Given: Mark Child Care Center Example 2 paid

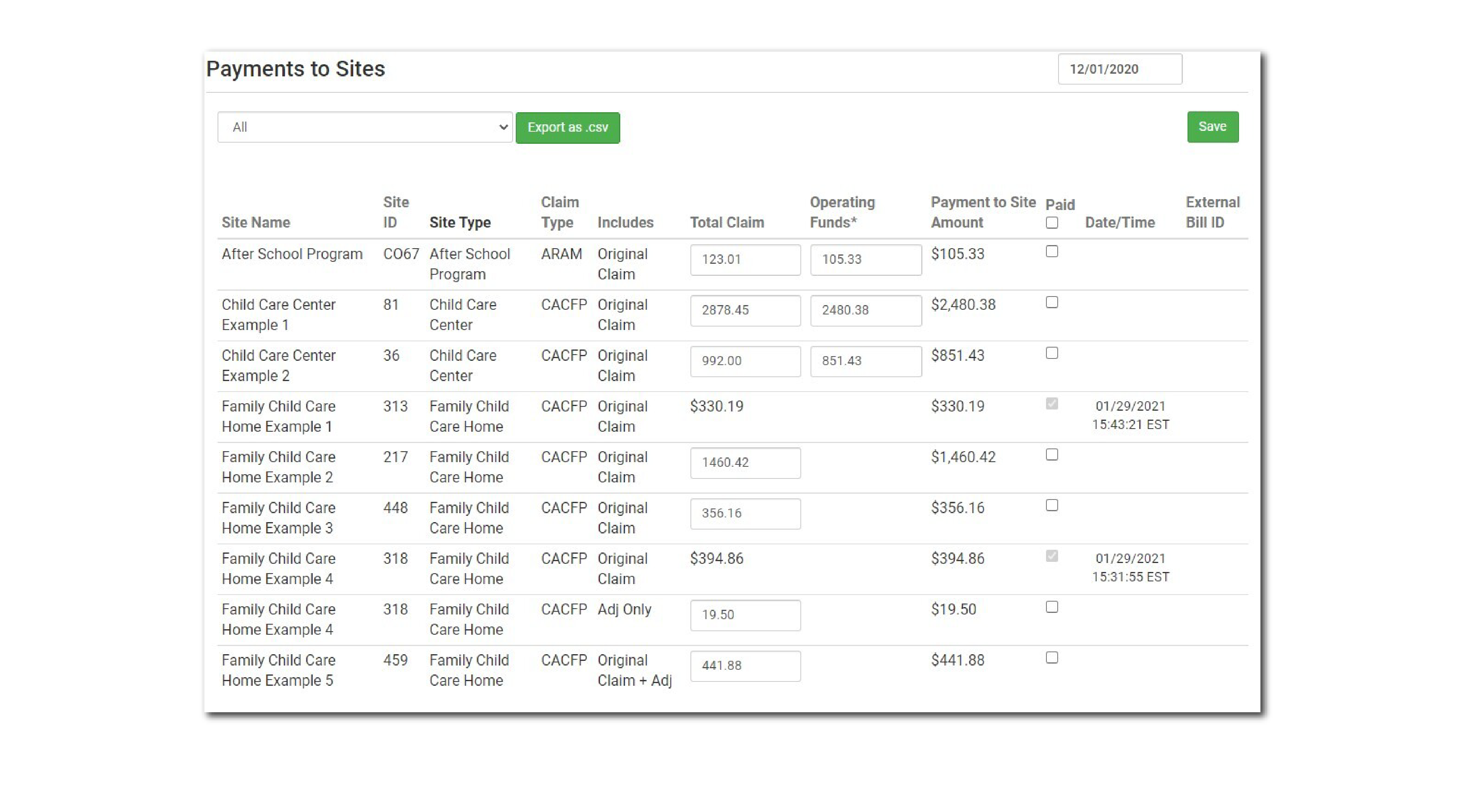Looking at the screenshot, I should point(1051,353).
